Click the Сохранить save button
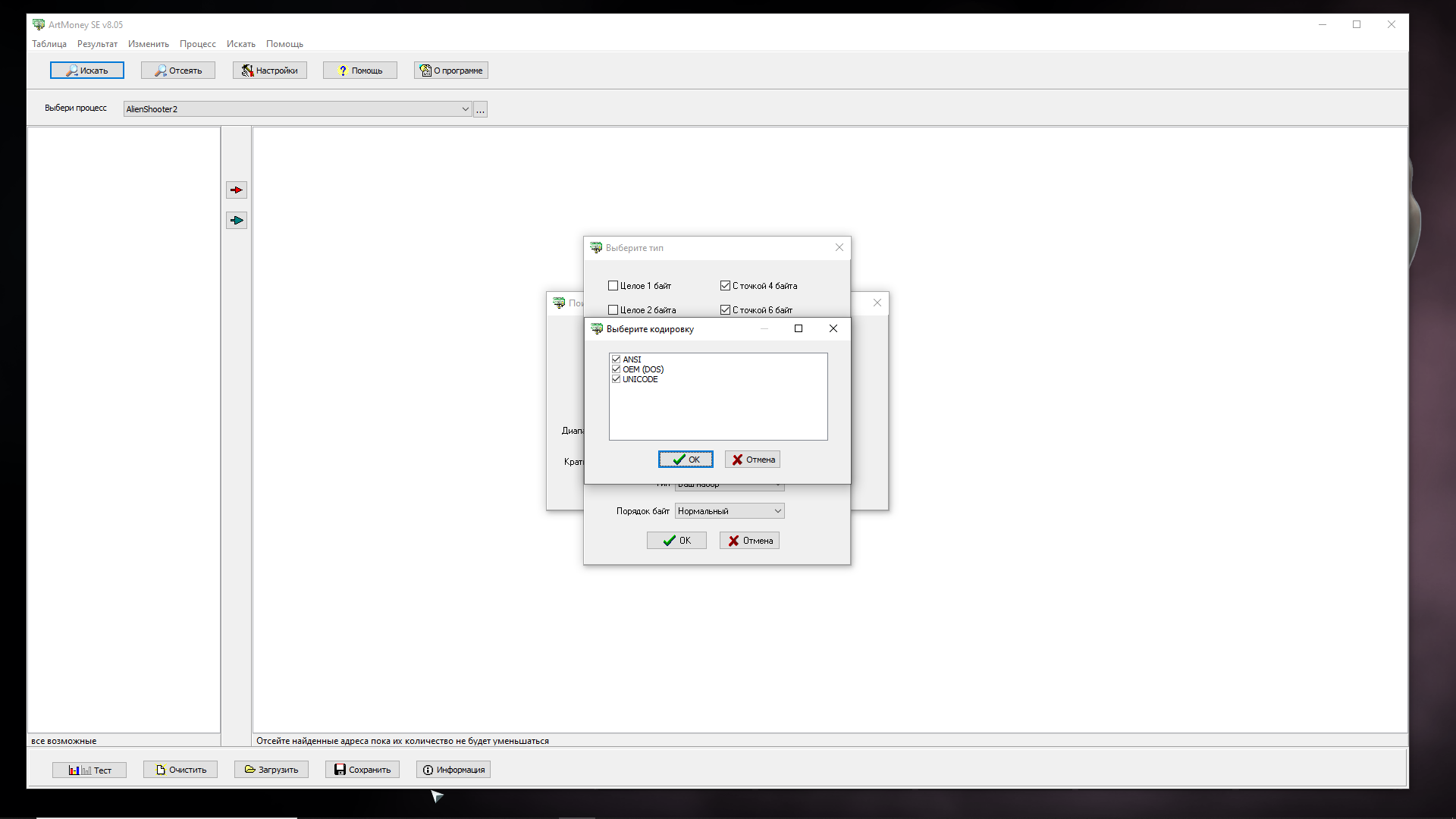Viewport: 1456px width, 819px height. (362, 770)
